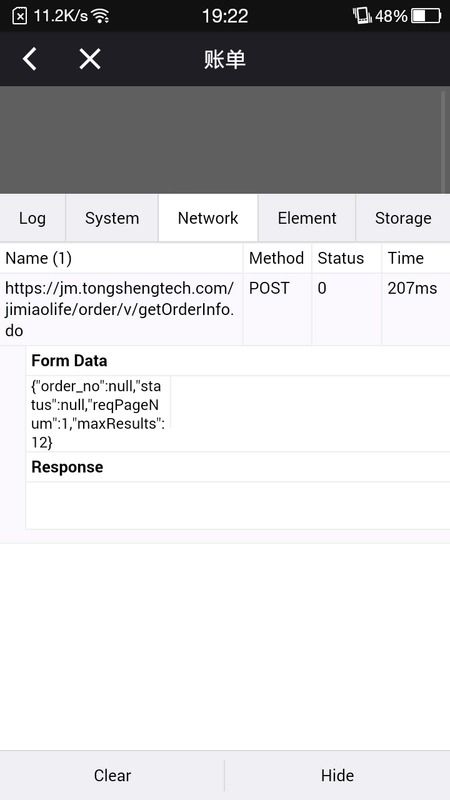Switch to the Element tab
The image size is (450, 800).
coord(307,218)
